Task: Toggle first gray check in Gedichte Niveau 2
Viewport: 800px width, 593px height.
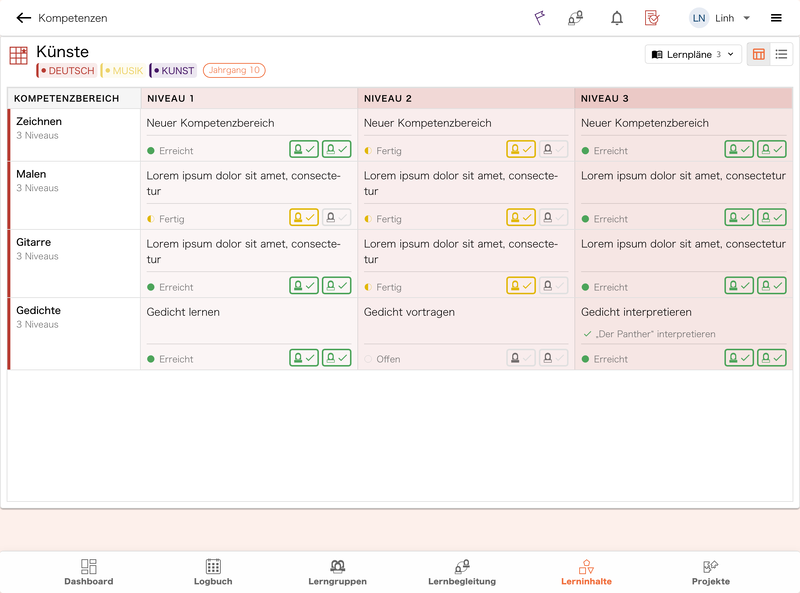Action: click(x=521, y=358)
